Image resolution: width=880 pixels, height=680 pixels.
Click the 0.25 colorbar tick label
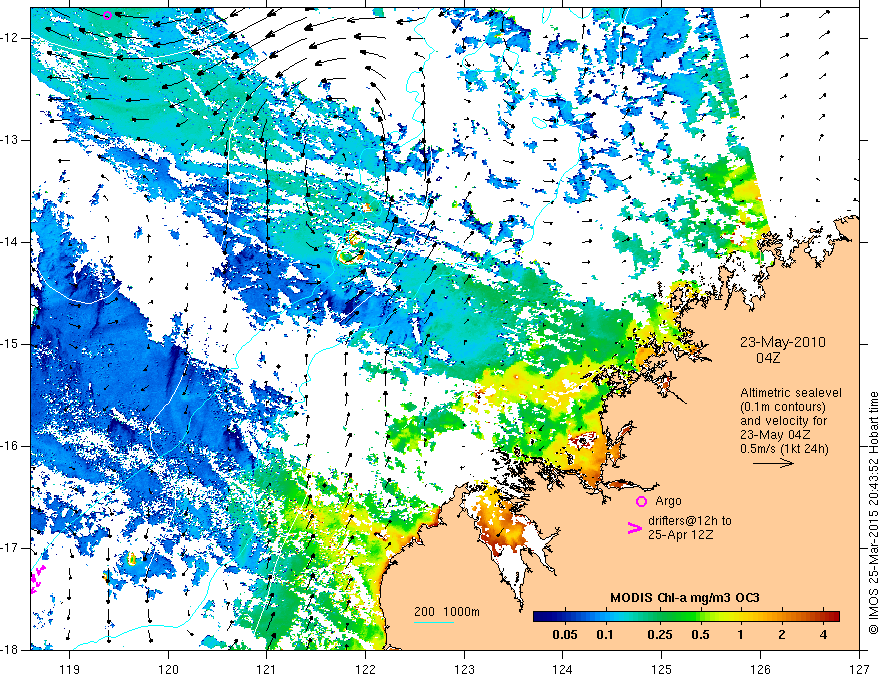[x=659, y=635]
